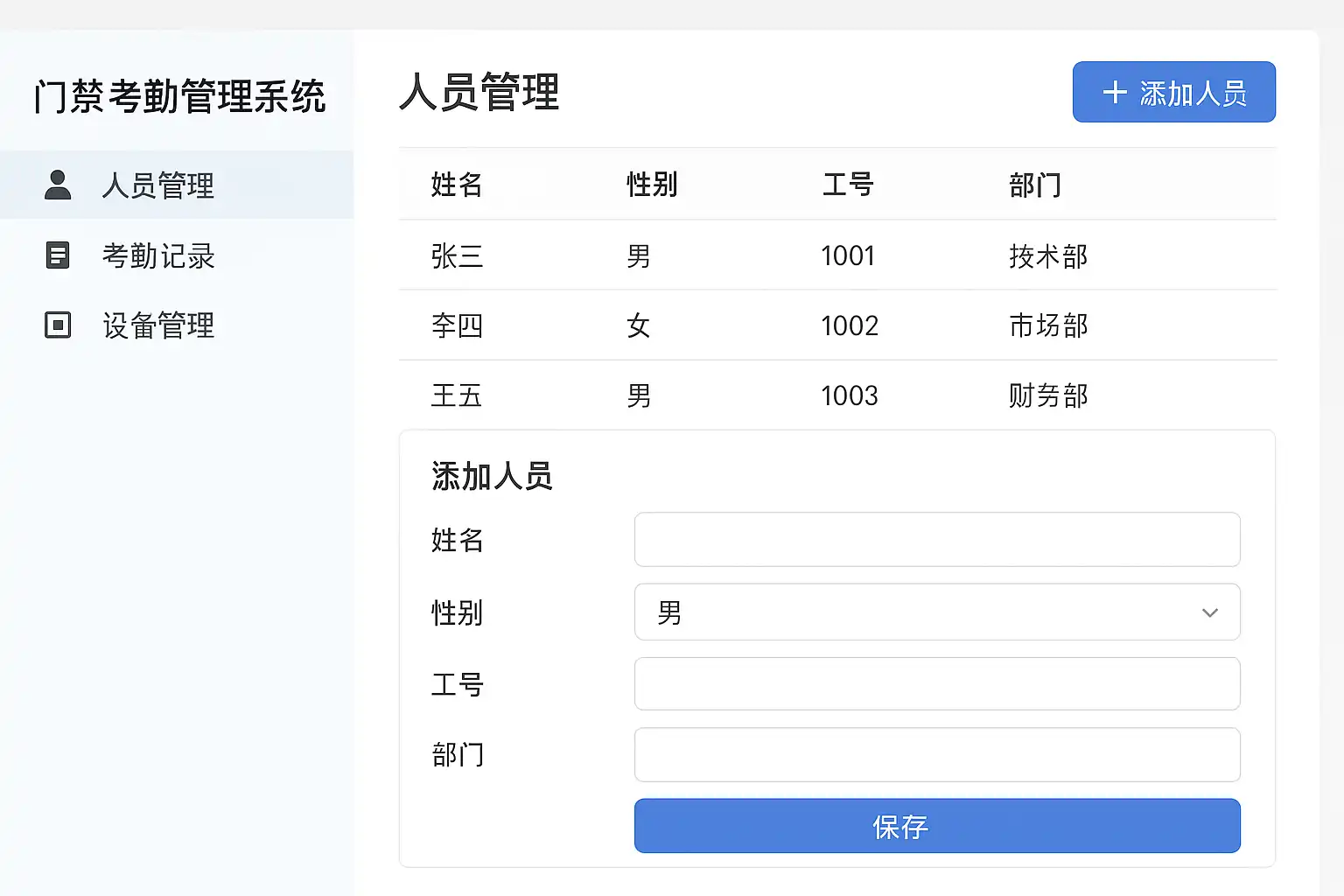Viewport: 1344px width, 896px height.
Task: Click the person icon in sidebar
Action: pyautogui.click(x=58, y=185)
